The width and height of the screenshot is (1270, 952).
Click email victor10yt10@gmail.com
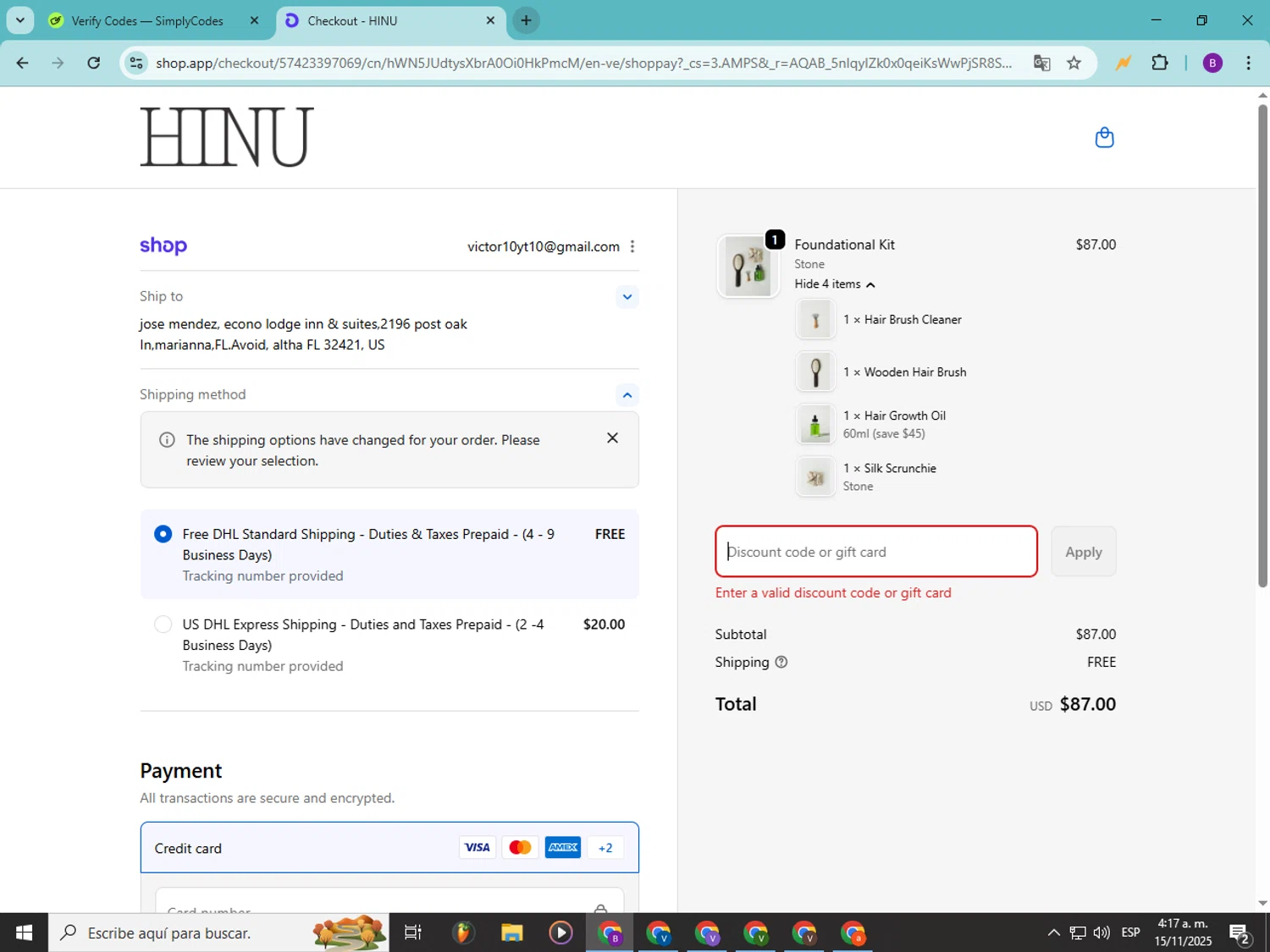(x=544, y=246)
